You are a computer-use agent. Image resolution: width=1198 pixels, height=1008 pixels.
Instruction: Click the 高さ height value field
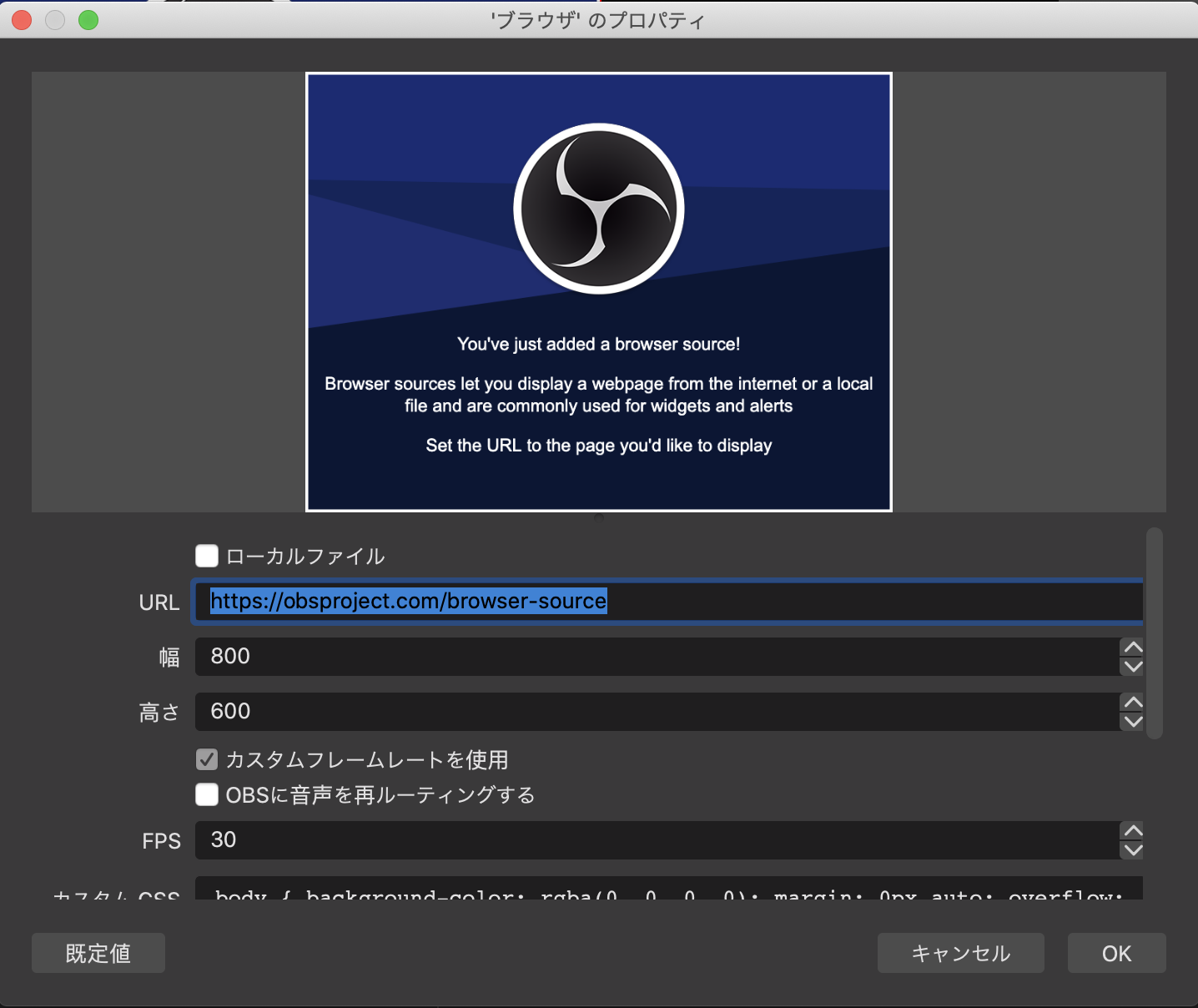(x=657, y=712)
